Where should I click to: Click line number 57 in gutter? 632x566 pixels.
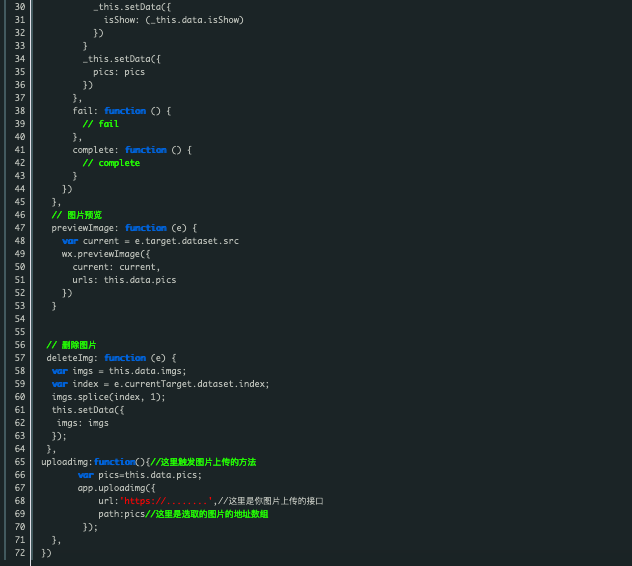pos(20,358)
